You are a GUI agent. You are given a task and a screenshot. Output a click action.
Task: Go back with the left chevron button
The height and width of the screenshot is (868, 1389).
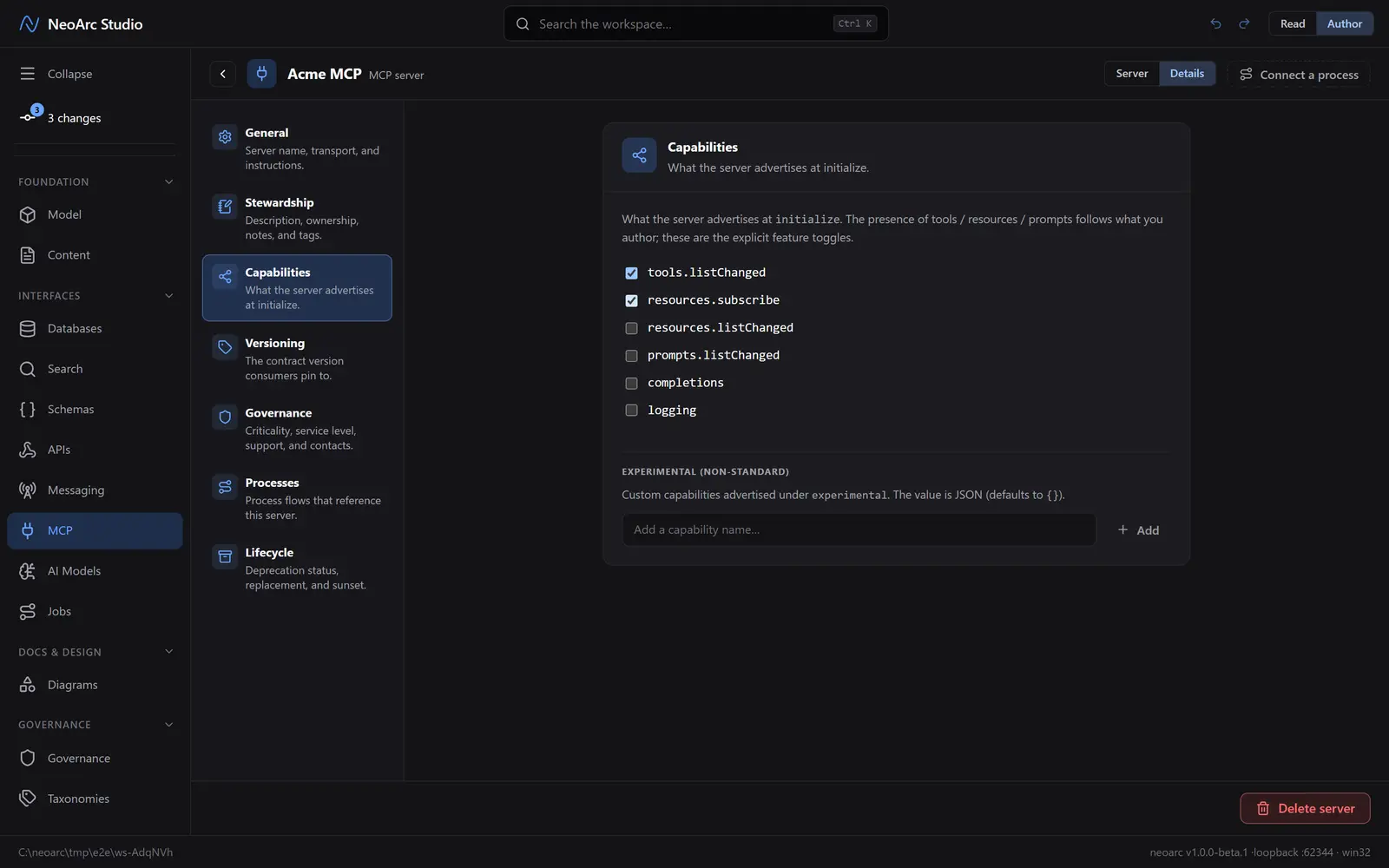coord(223,74)
